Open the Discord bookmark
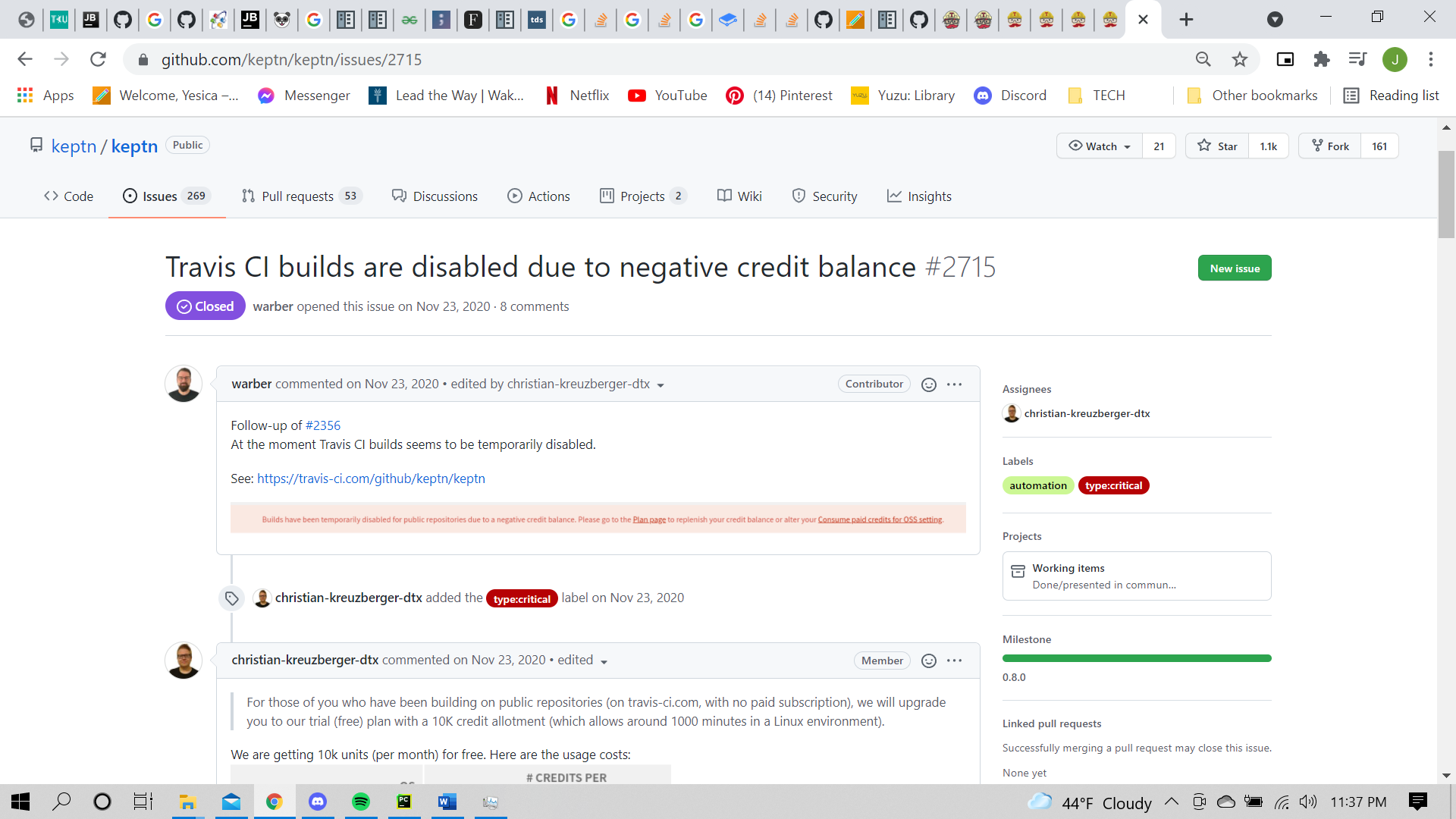The image size is (1456, 819). tap(1010, 96)
